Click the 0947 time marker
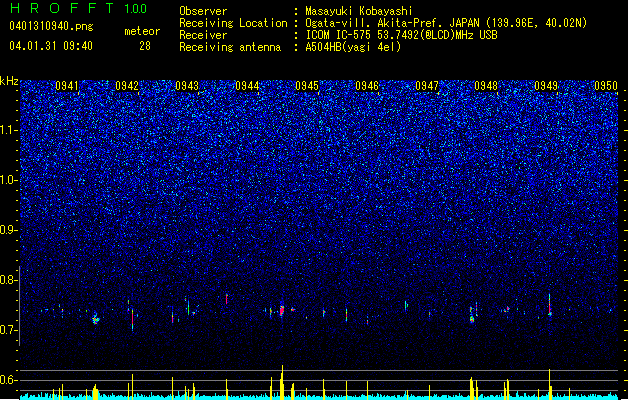Viewport: 629px width, 400px height. (x=427, y=86)
